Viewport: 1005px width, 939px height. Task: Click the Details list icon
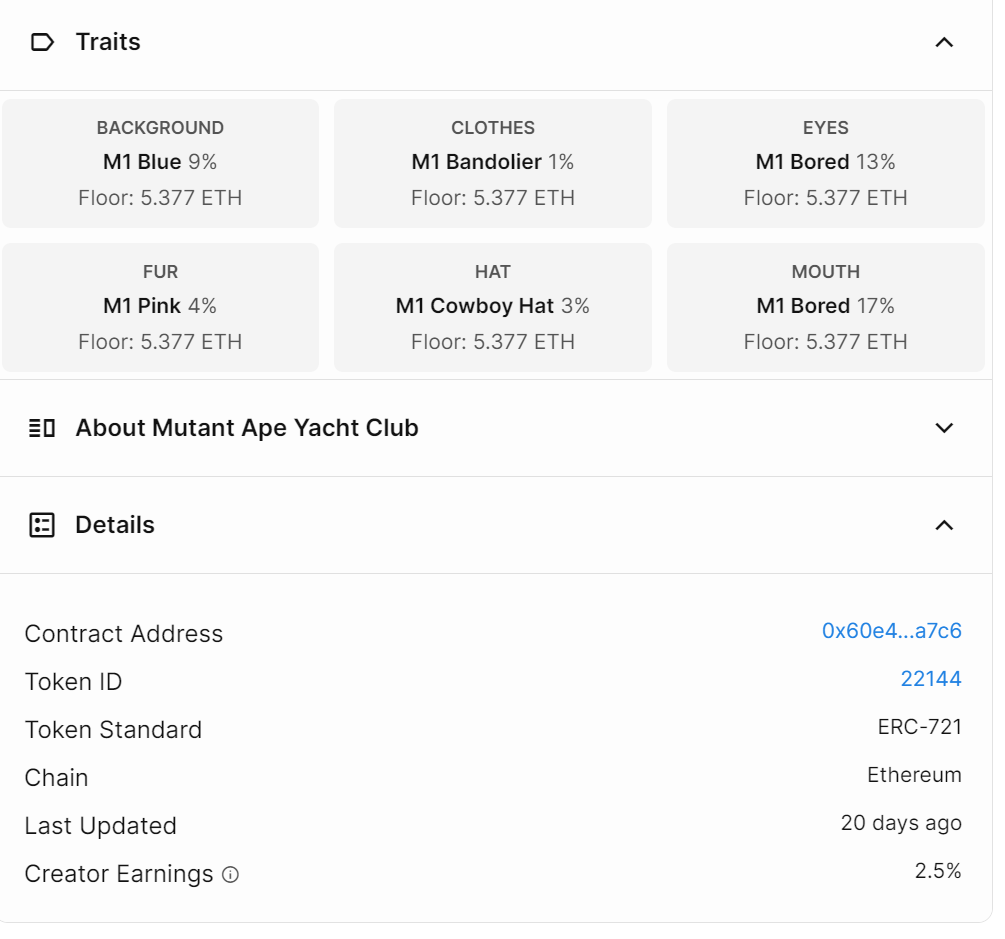coord(42,525)
